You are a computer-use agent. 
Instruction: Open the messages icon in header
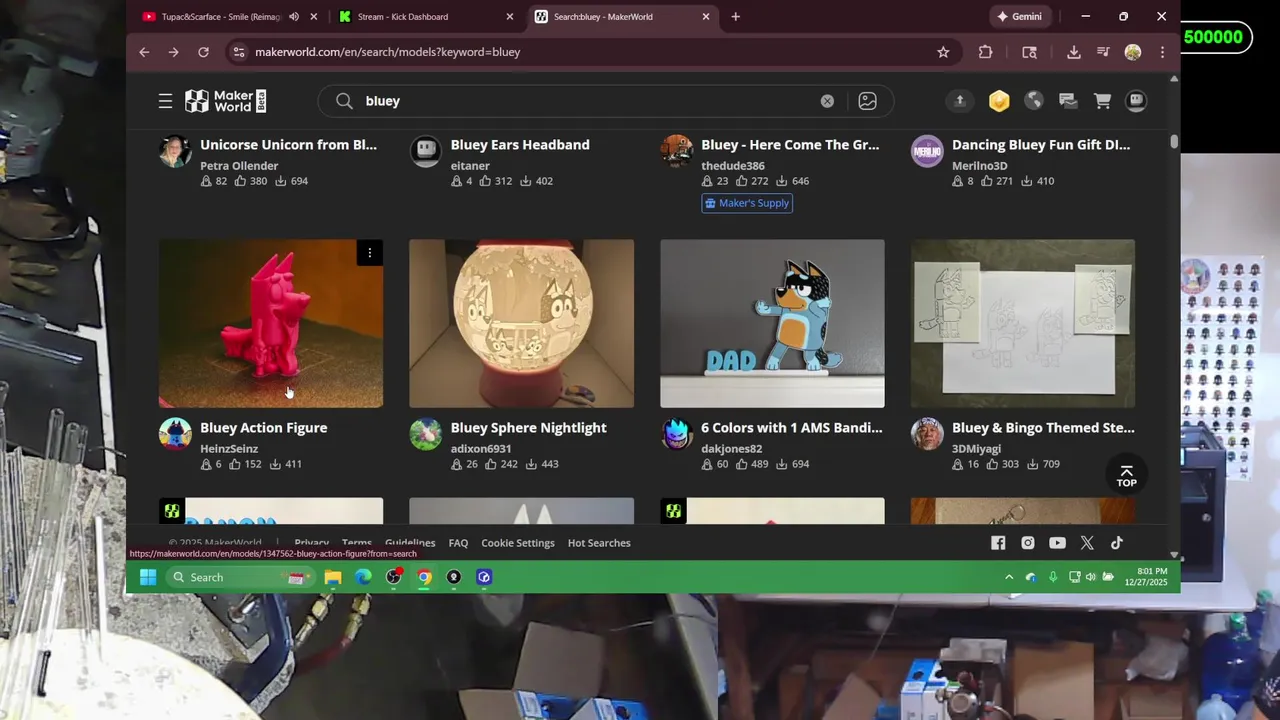coord(1068,101)
